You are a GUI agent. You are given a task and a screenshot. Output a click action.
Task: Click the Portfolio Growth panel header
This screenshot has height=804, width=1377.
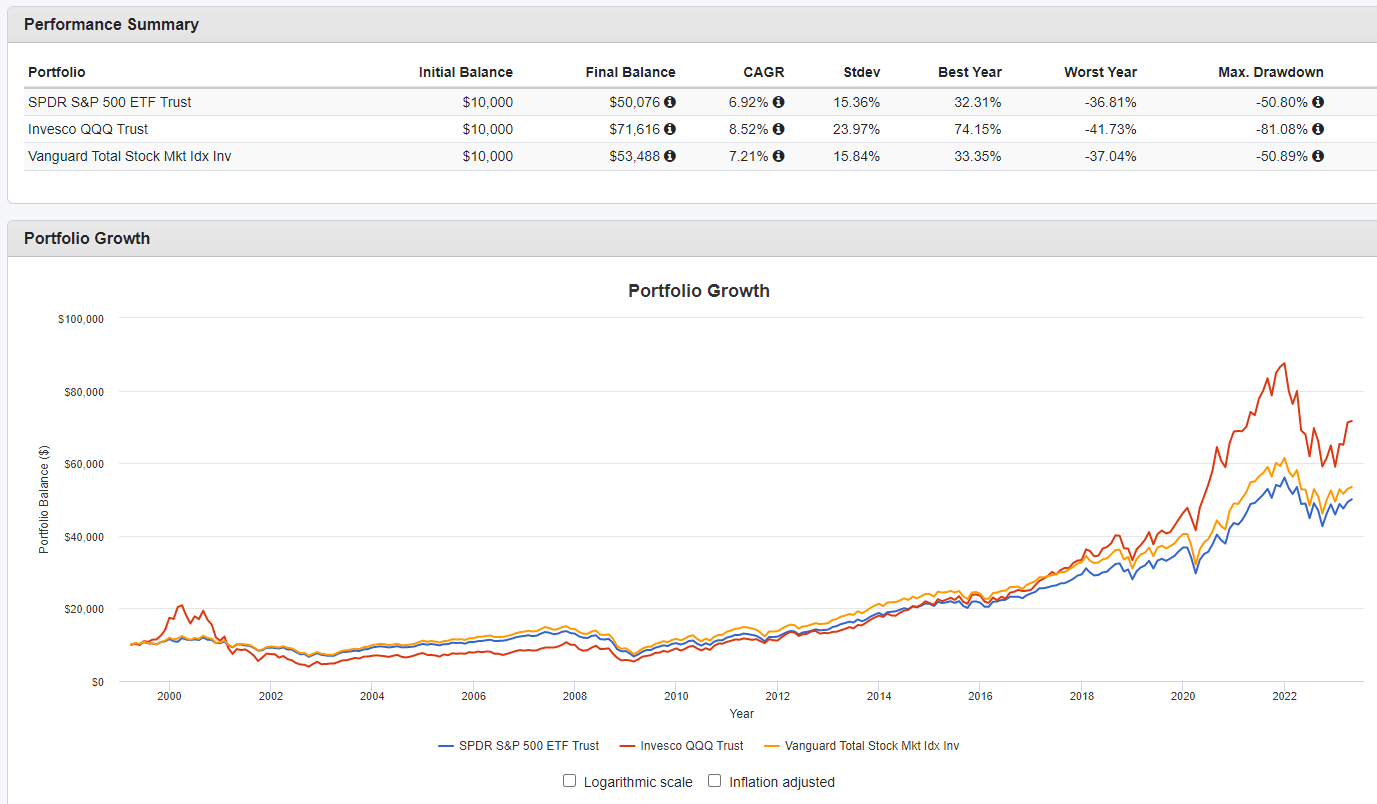[87, 238]
